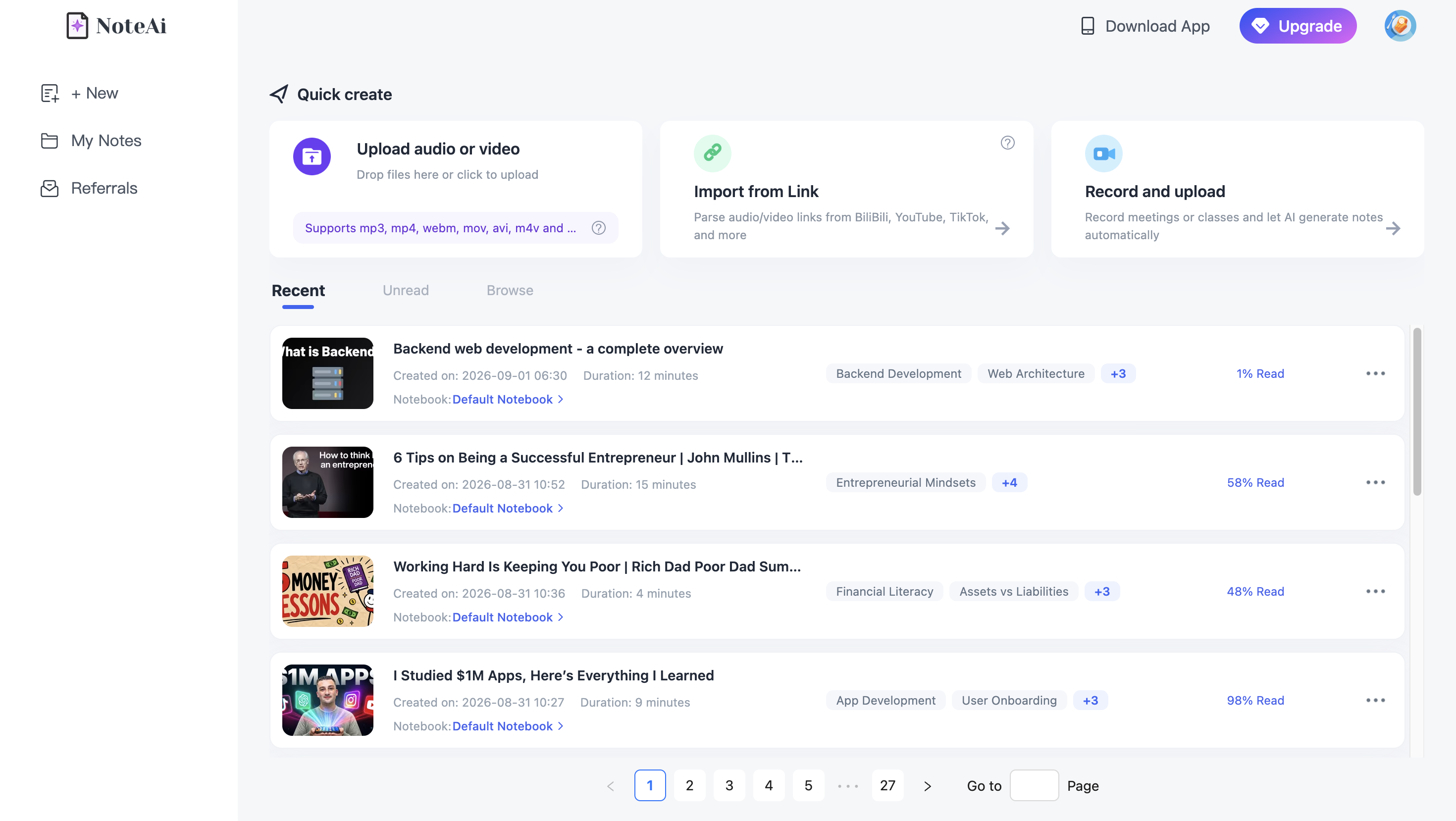Click Upload audio or video drop area

(456, 189)
